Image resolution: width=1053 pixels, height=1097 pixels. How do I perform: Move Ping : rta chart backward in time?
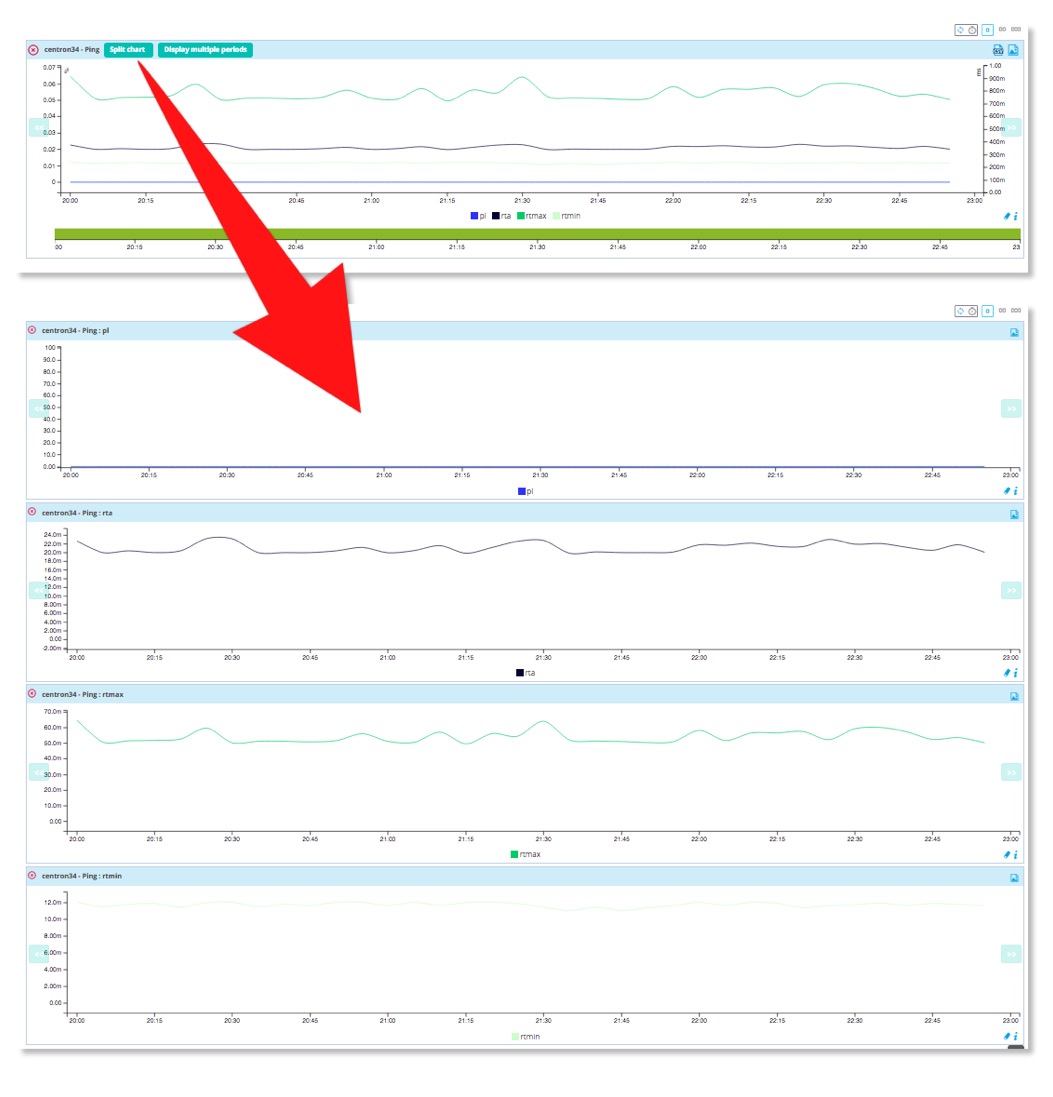[x=38, y=590]
